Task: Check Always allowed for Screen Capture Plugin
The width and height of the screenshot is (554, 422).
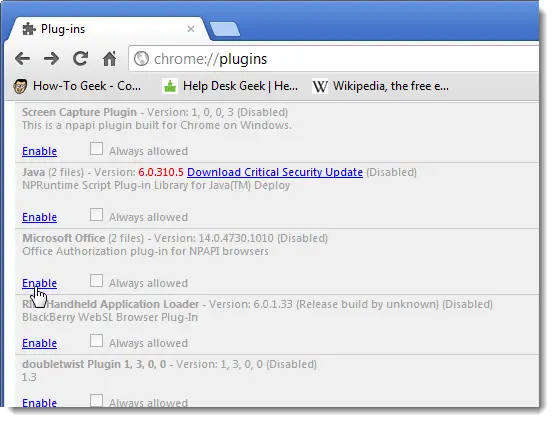Action: (96, 149)
